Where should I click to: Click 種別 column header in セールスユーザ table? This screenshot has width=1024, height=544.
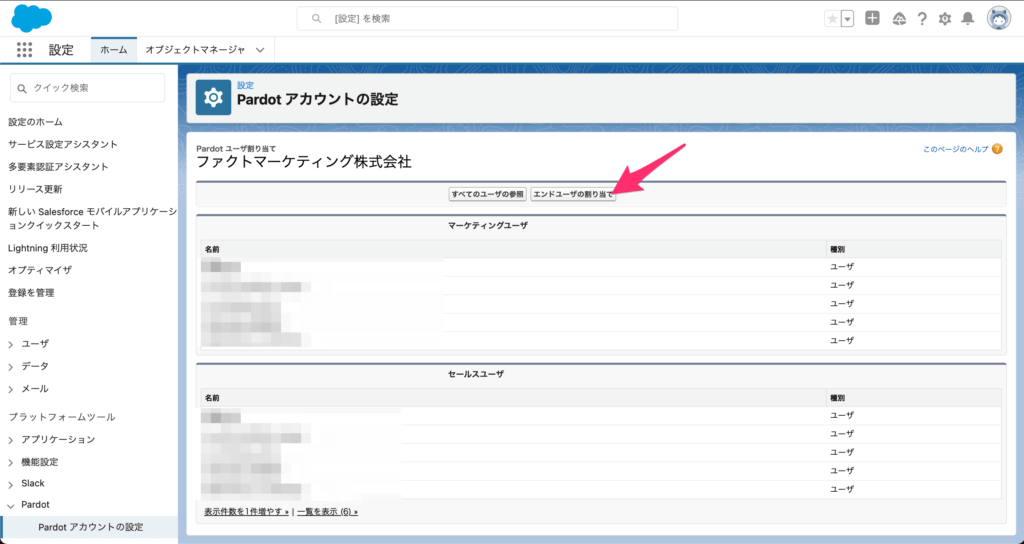(x=837, y=398)
